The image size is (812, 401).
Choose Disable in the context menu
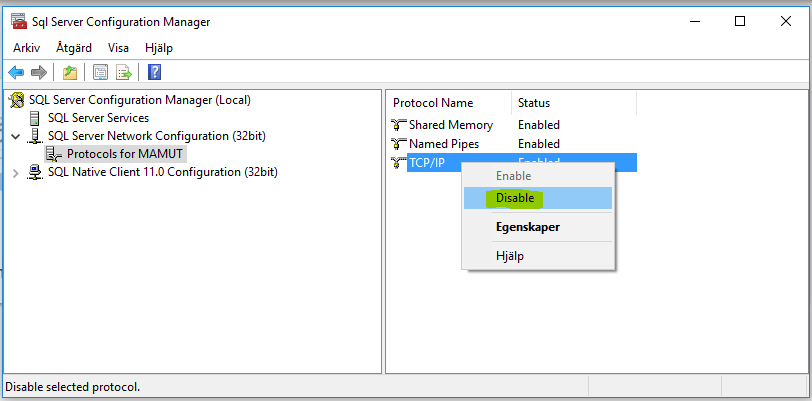(x=515, y=198)
